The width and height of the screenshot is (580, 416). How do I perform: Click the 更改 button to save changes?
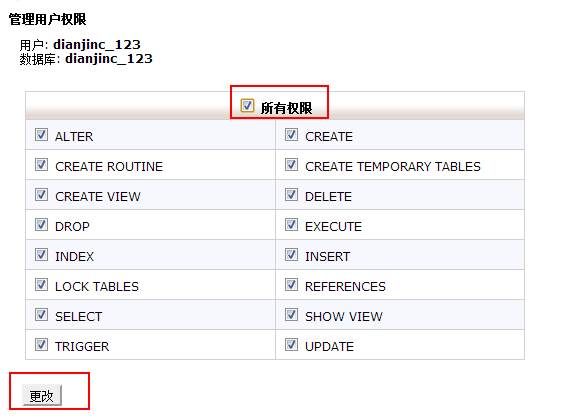42,396
